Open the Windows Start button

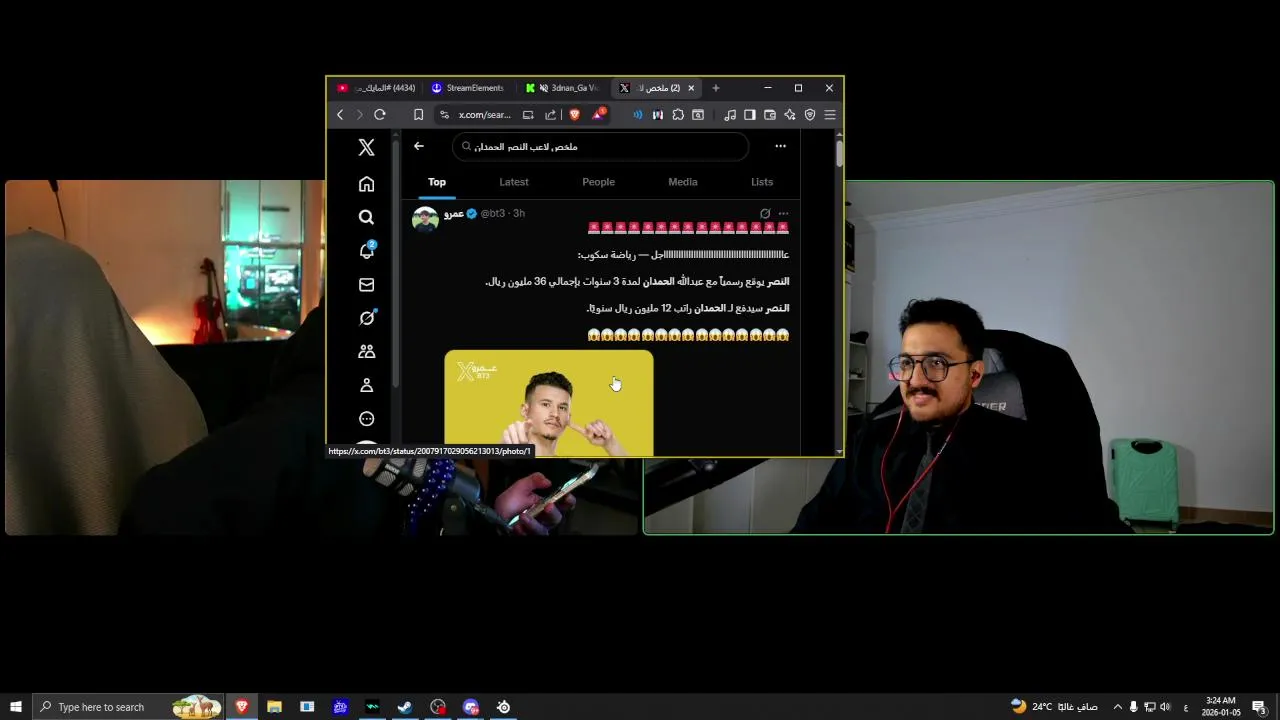[x=16, y=707]
